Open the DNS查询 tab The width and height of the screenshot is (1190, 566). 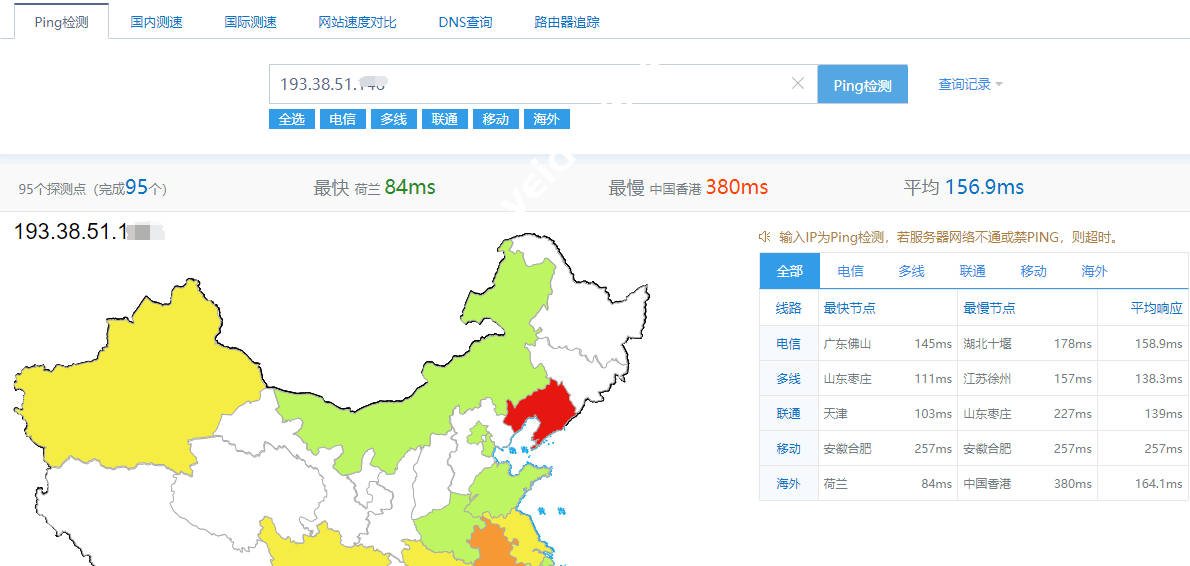[x=465, y=22]
